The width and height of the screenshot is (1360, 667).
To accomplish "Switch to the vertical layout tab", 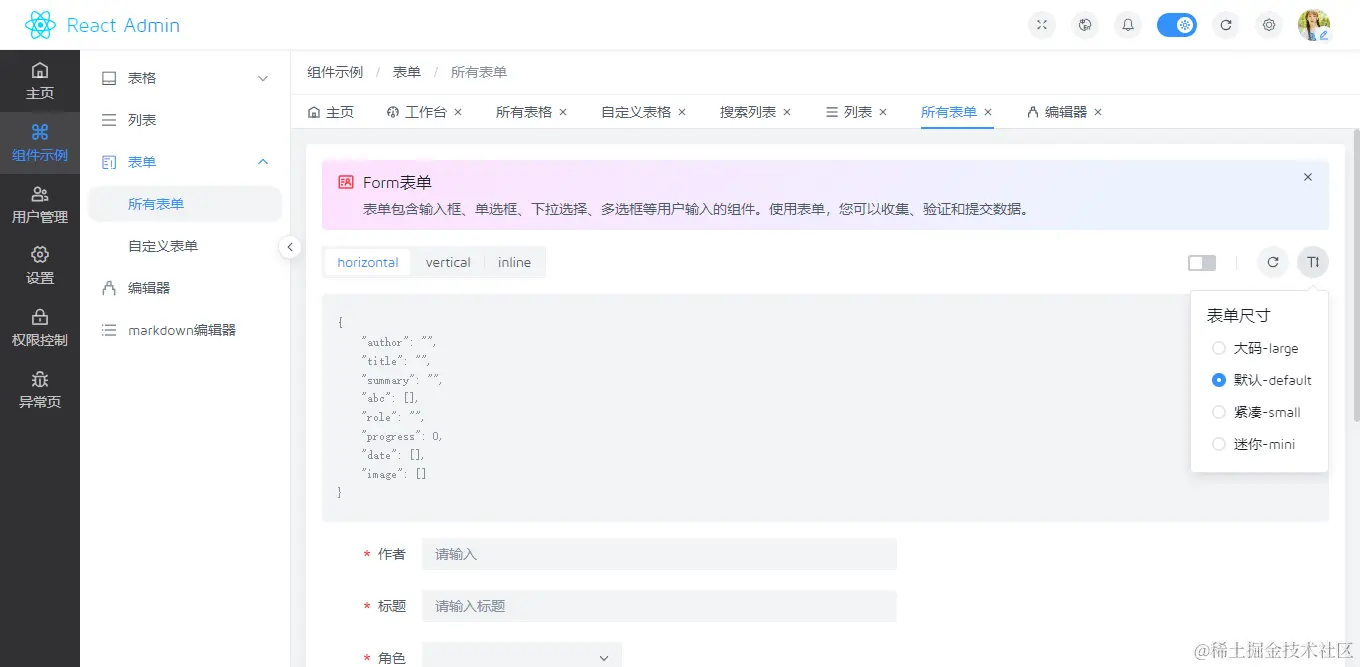I will tap(448, 261).
